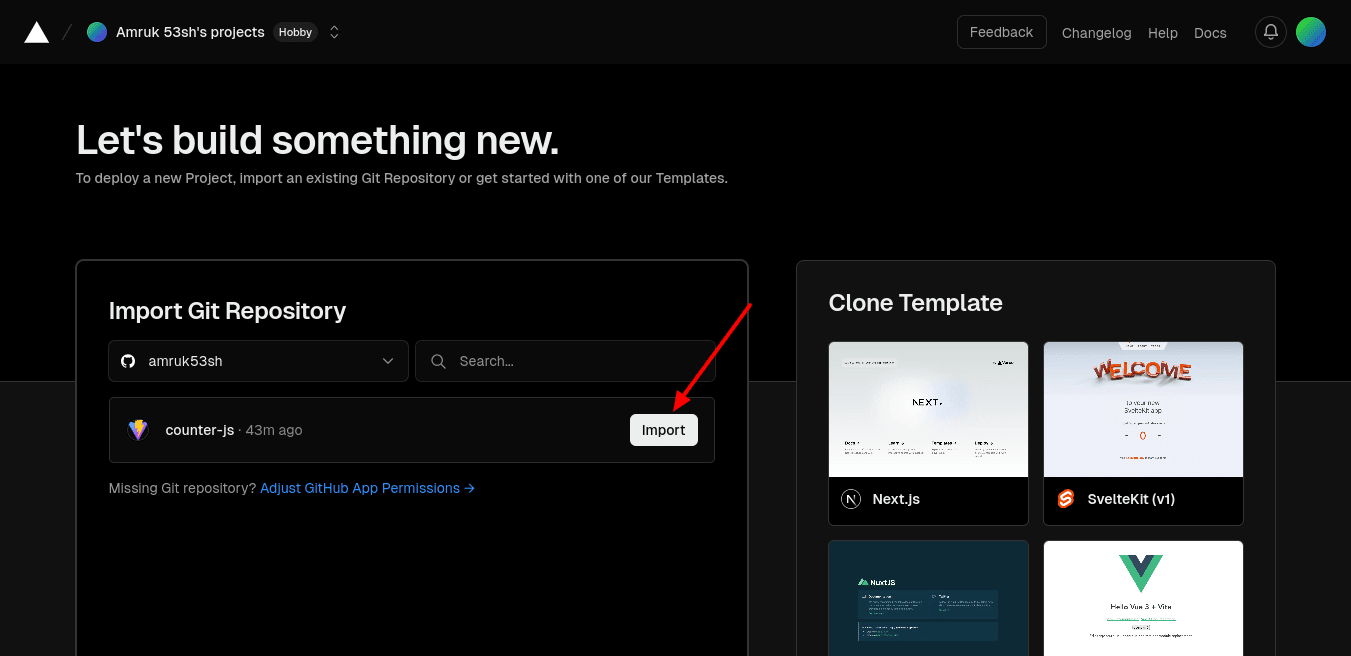Open the Amruk 53sh's projects team

tap(190, 32)
